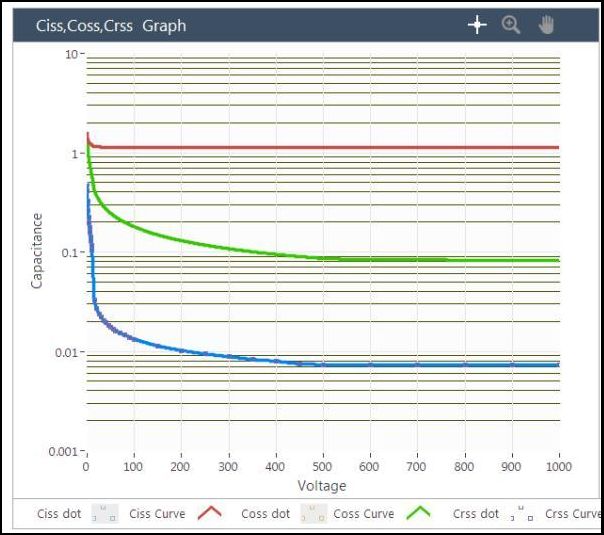The height and width of the screenshot is (535, 604).
Task: Click the red Ciss Curve legend icon
Action: pyautogui.click(x=209, y=514)
